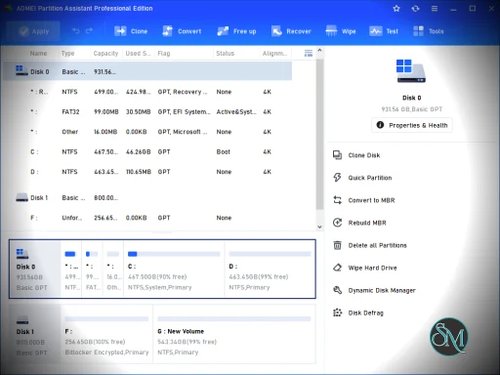Select the C: NTFS partition row
Image resolution: width=500 pixels, height=375 pixels.
148,152
